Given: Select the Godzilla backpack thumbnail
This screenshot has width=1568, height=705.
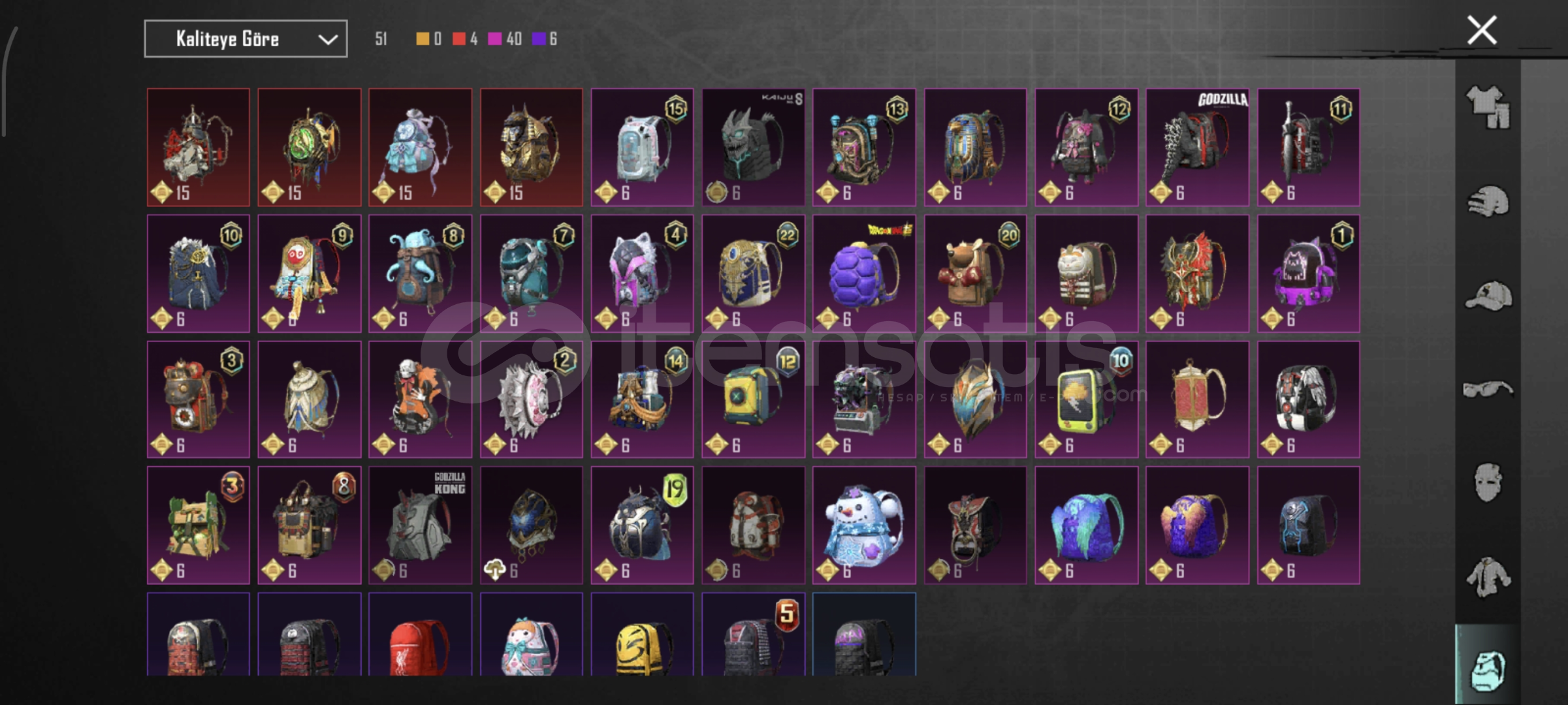Looking at the screenshot, I should pyautogui.click(x=1197, y=147).
